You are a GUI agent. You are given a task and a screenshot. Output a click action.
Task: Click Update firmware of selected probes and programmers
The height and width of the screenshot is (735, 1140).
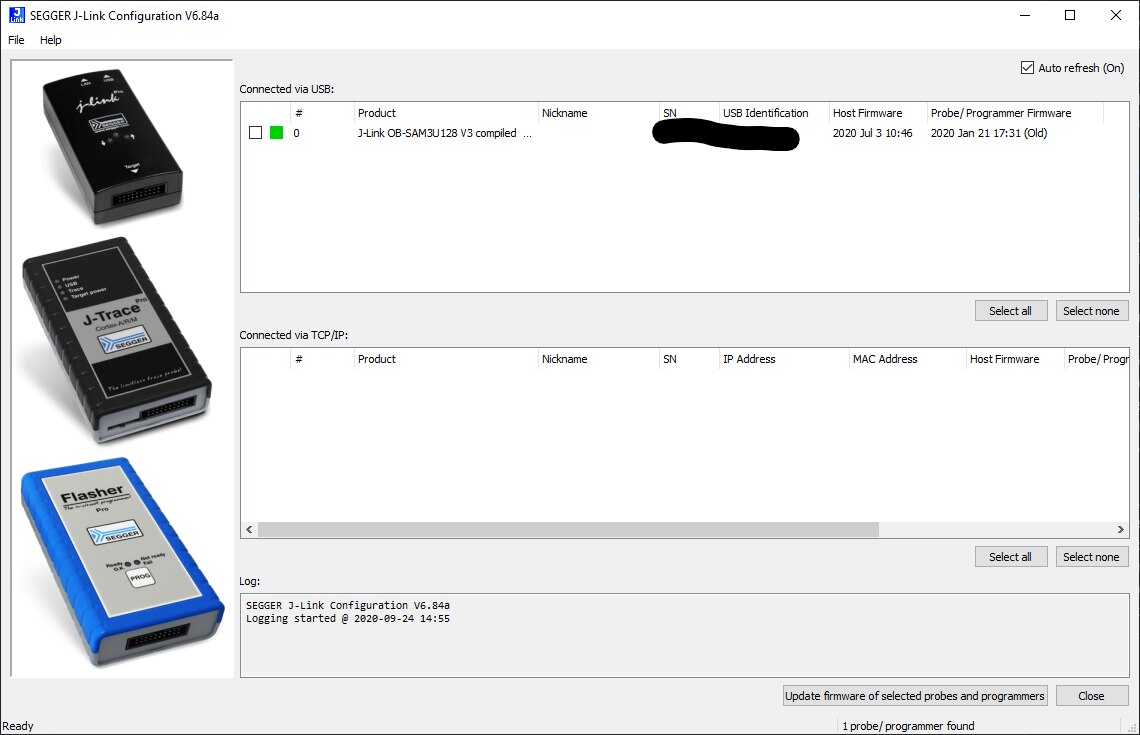pos(915,696)
